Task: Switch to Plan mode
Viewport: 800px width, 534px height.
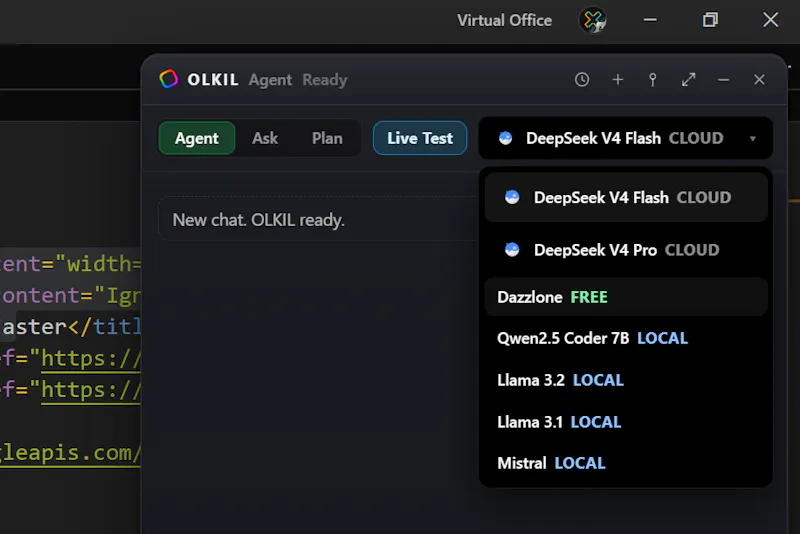Action: [327, 138]
